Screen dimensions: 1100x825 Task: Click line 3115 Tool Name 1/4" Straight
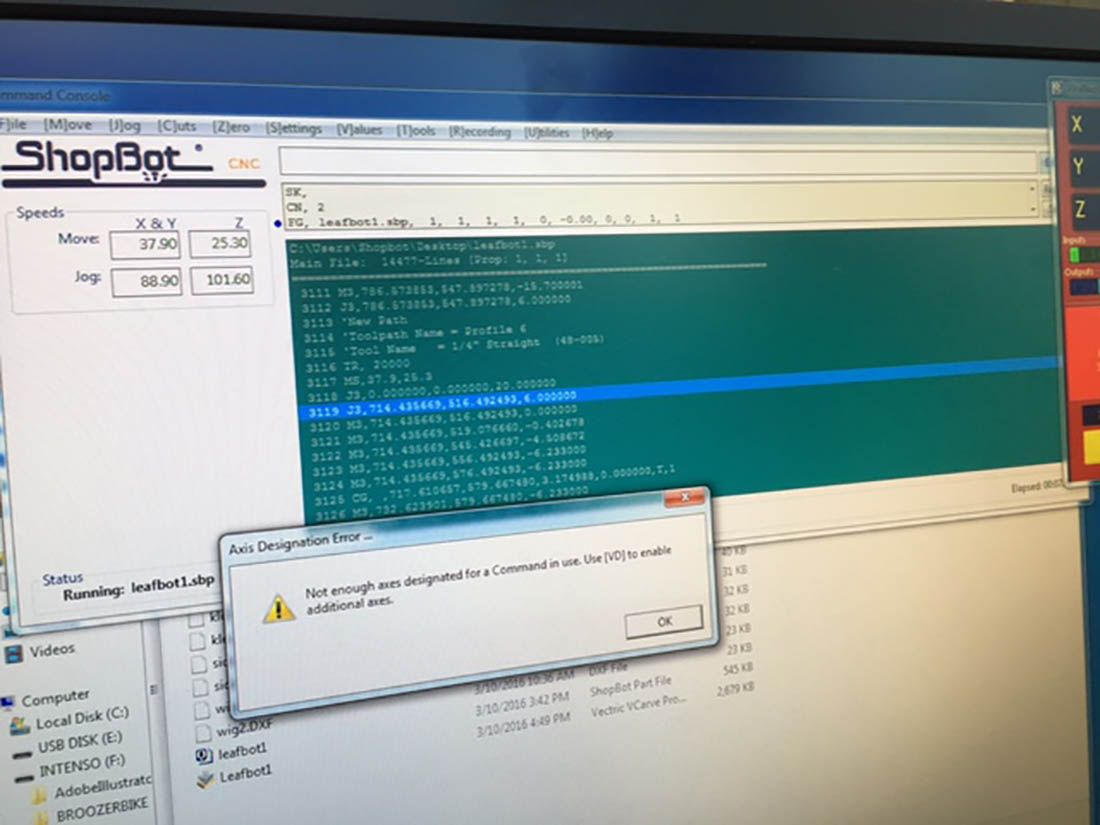tap(453, 347)
